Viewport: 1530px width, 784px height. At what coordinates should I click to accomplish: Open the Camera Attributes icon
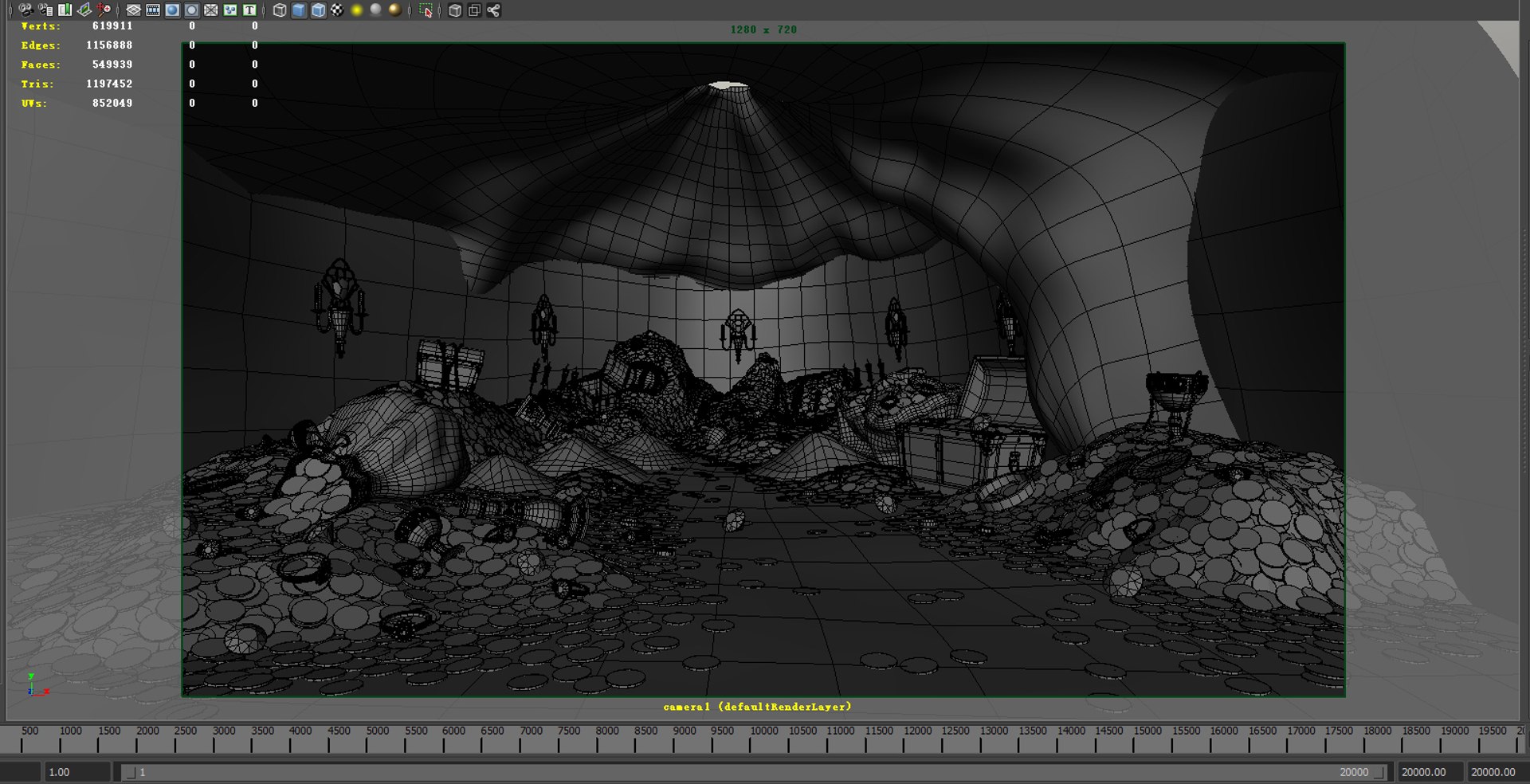point(45,10)
